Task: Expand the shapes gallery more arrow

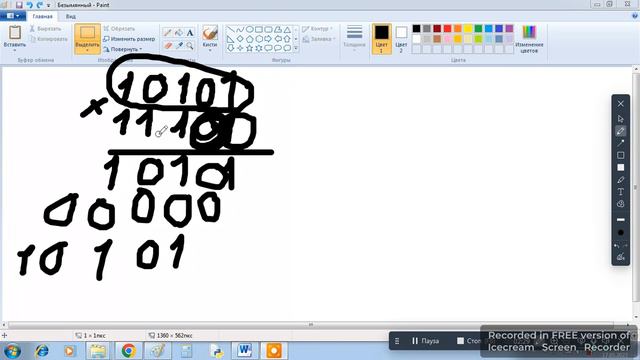Action: [296, 48]
